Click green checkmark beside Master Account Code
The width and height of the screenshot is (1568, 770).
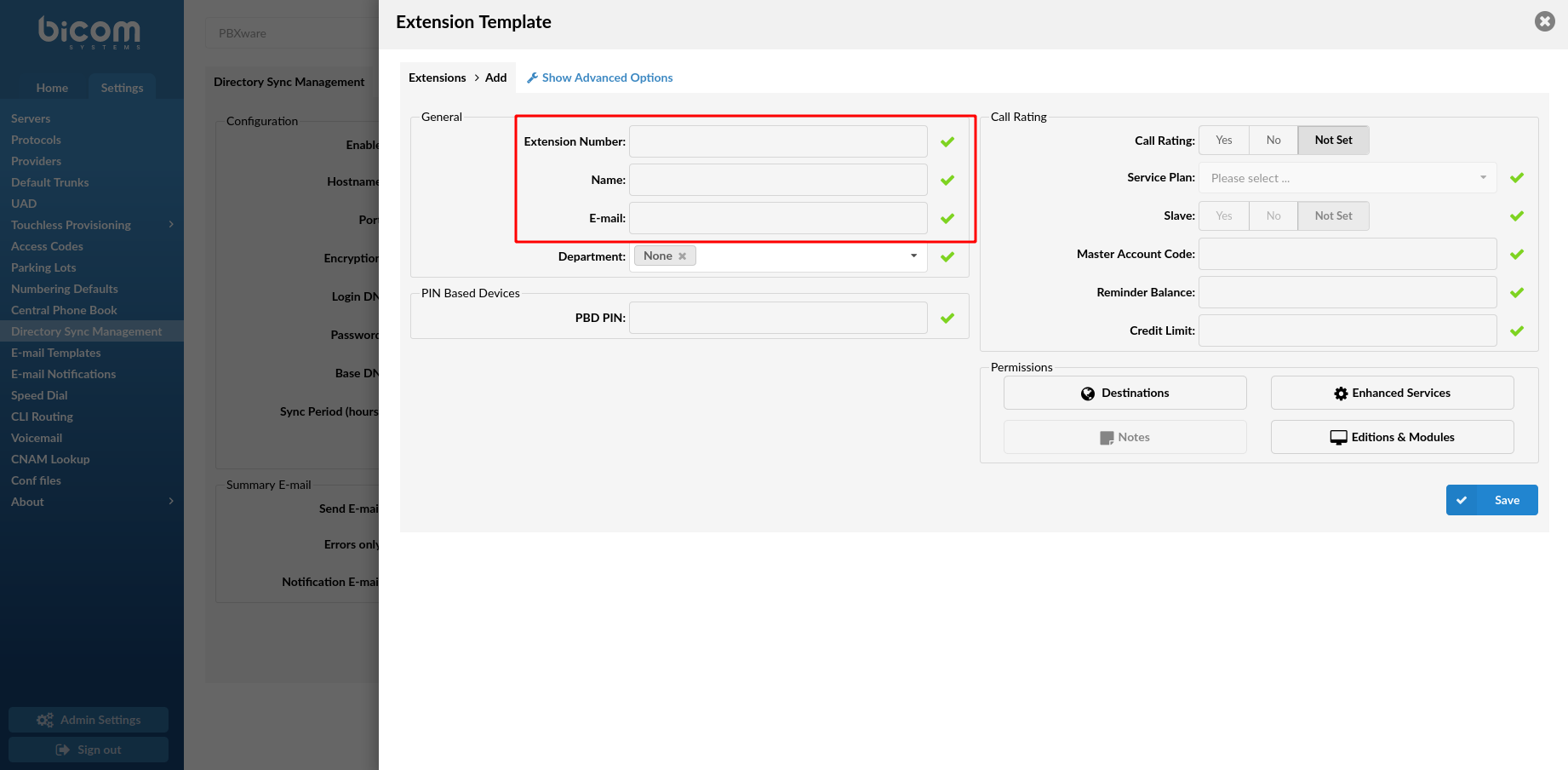pos(1517,255)
